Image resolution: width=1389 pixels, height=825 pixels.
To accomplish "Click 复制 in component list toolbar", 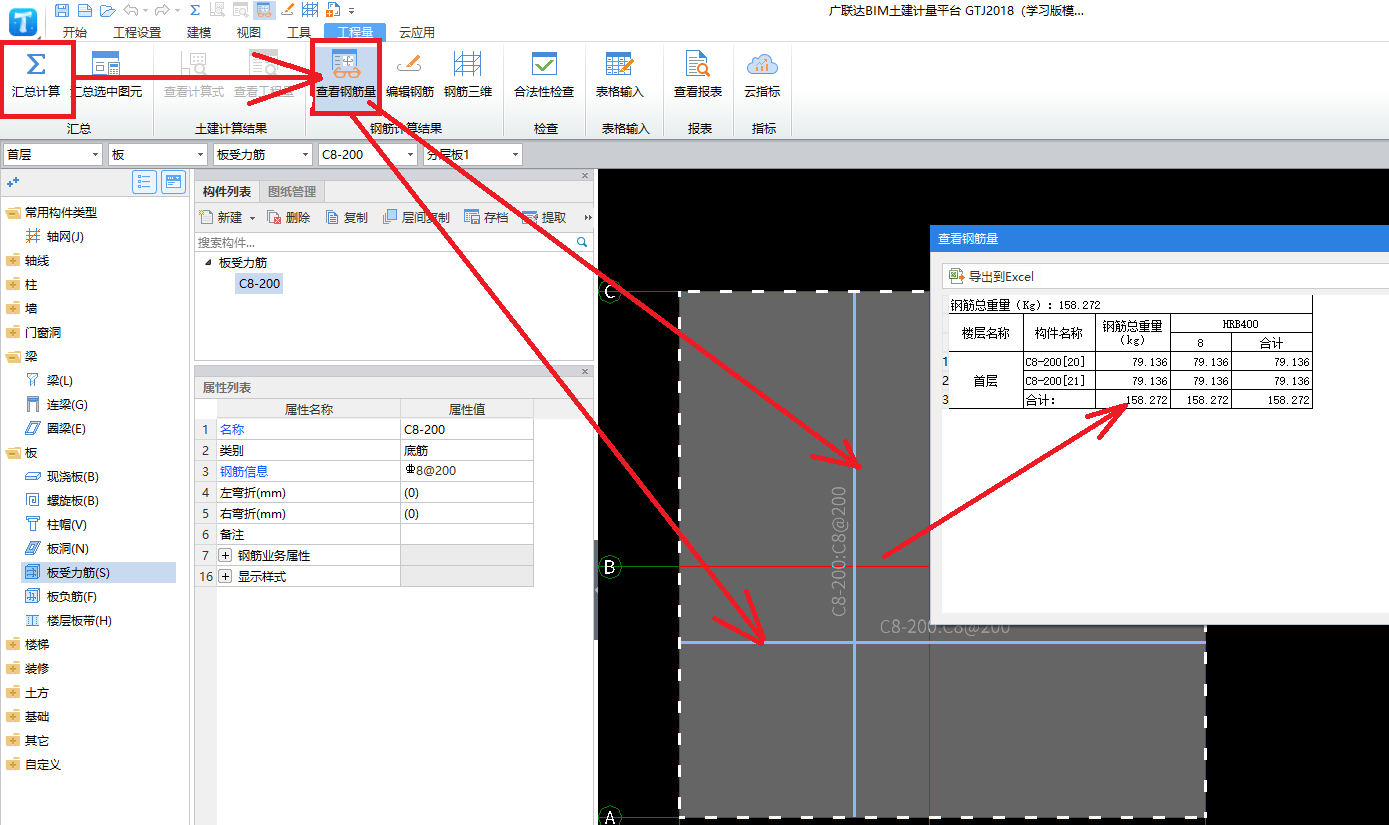I will (347, 217).
